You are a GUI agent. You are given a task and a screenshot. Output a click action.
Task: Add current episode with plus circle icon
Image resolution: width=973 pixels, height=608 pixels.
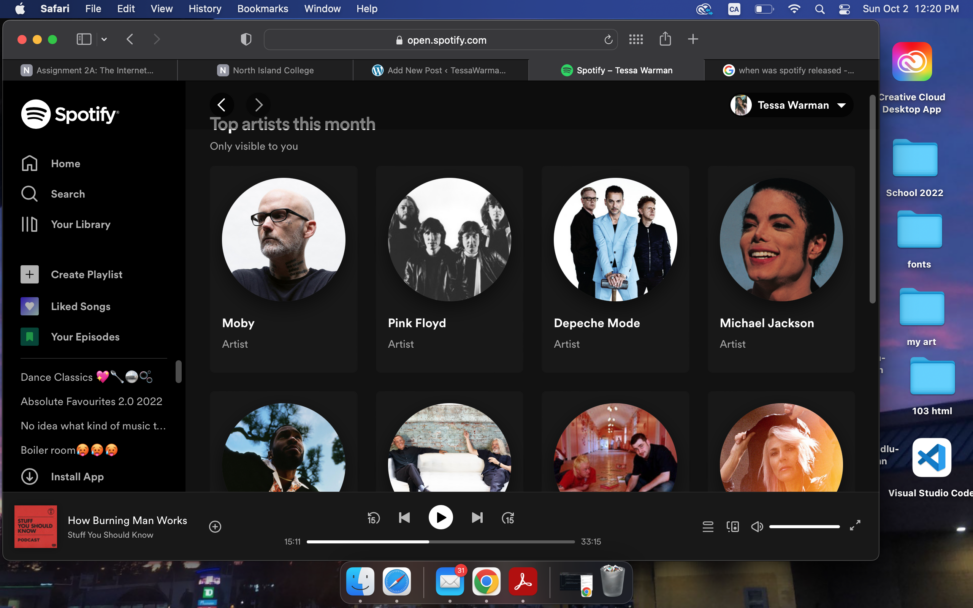[x=215, y=527]
